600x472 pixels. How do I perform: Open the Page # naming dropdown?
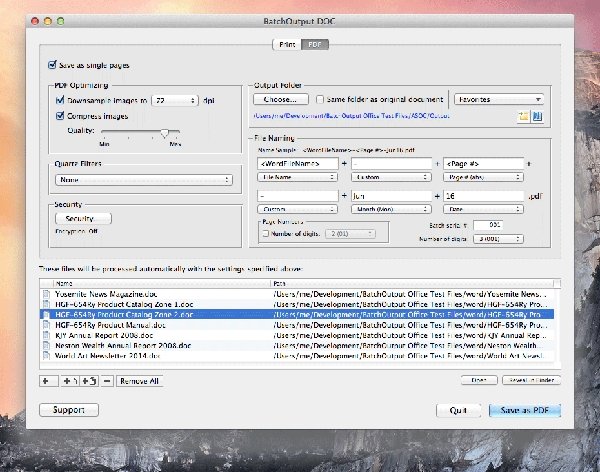[483, 177]
